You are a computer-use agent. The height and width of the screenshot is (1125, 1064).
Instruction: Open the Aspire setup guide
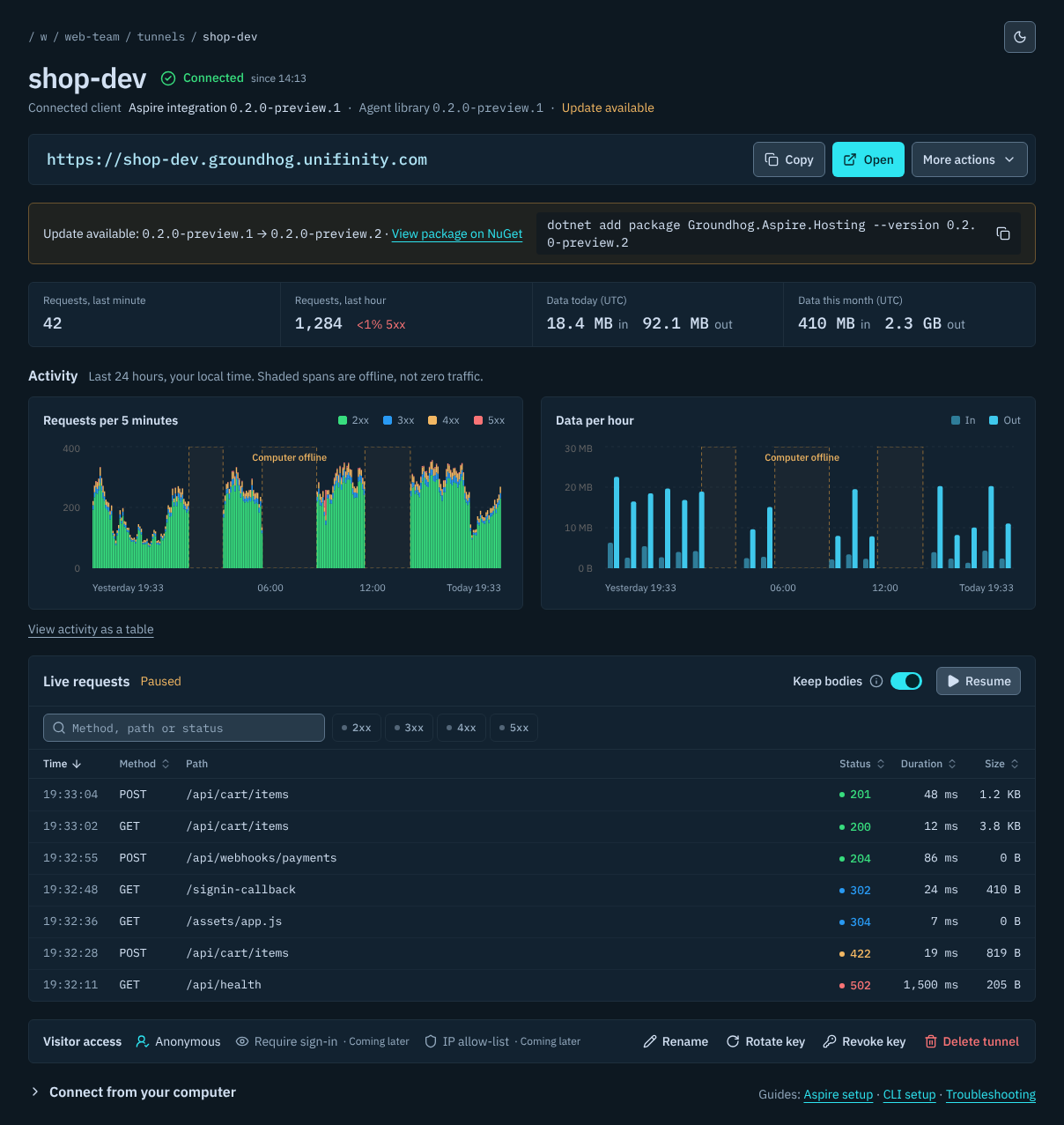[x=839, y=1094]
